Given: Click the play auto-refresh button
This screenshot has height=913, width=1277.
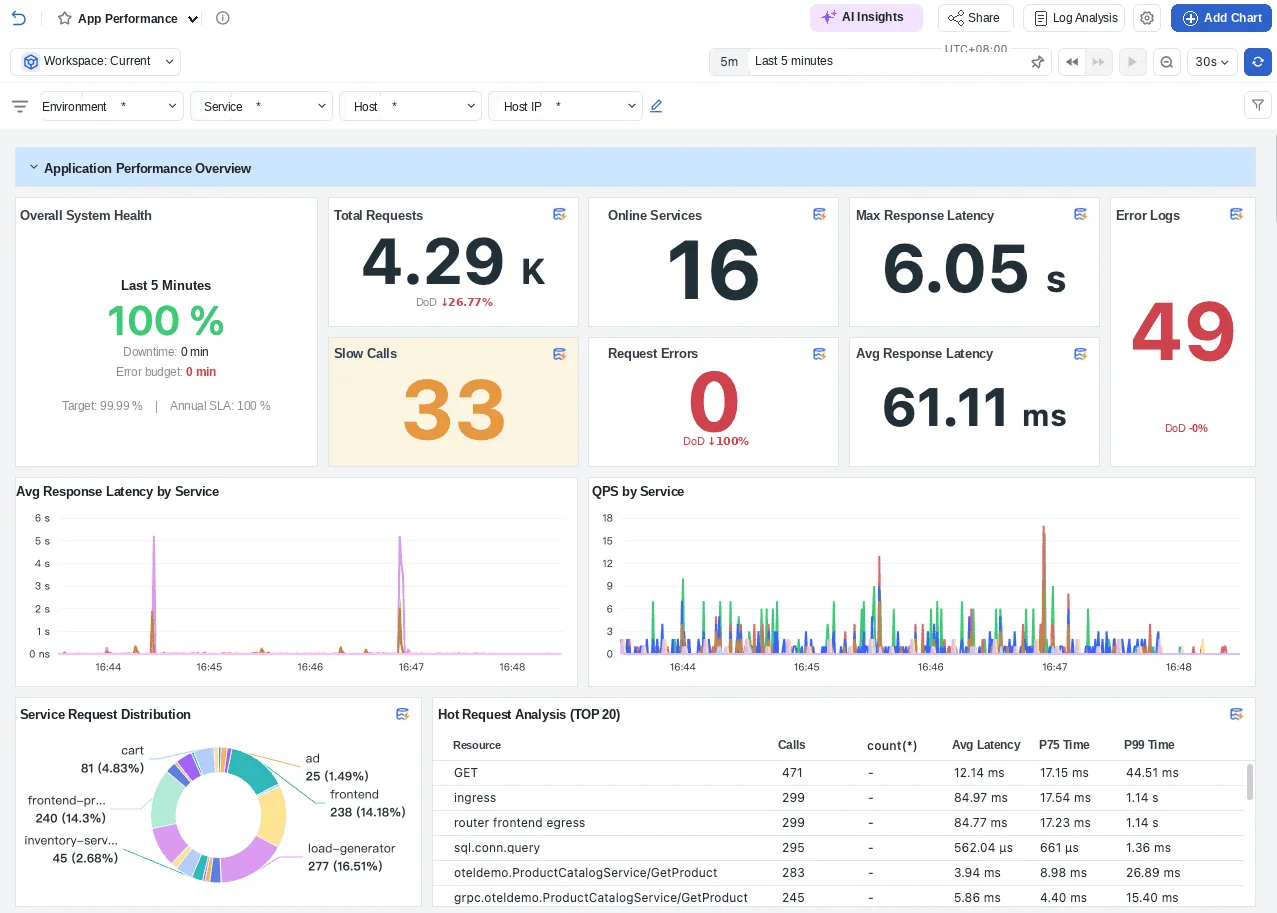Looking at the screenshot, I should (1132, 62).
